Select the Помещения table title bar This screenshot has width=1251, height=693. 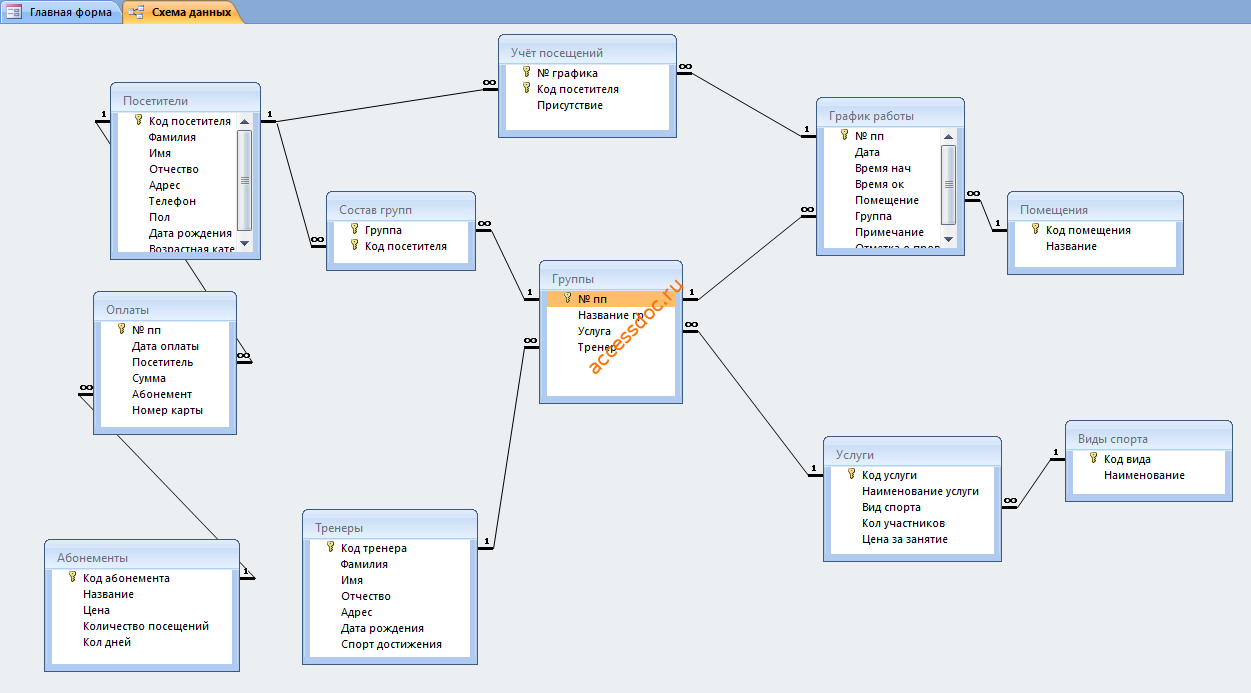pyautogui.click(x=1095, y=209)
